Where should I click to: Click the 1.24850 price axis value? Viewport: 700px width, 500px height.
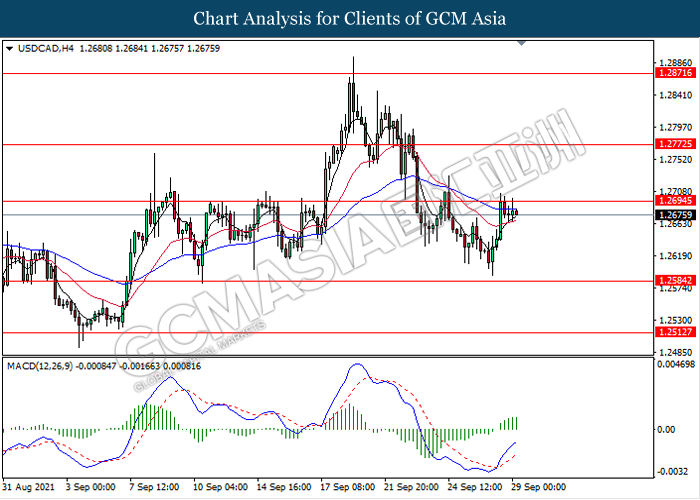675,353
